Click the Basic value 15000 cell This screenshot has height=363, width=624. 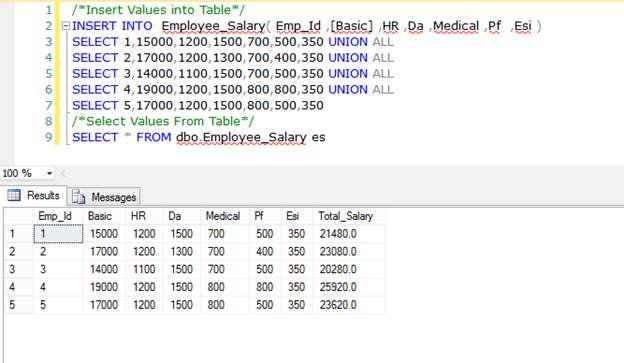[105, 234]
